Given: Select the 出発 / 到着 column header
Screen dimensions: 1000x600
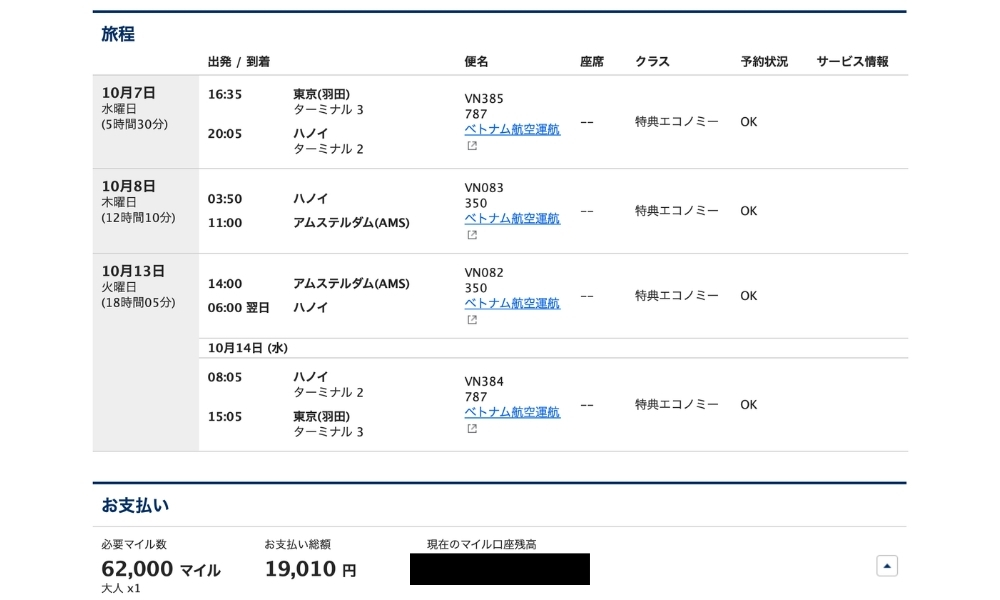Looking at the screenshot, I should click(238, 61).
